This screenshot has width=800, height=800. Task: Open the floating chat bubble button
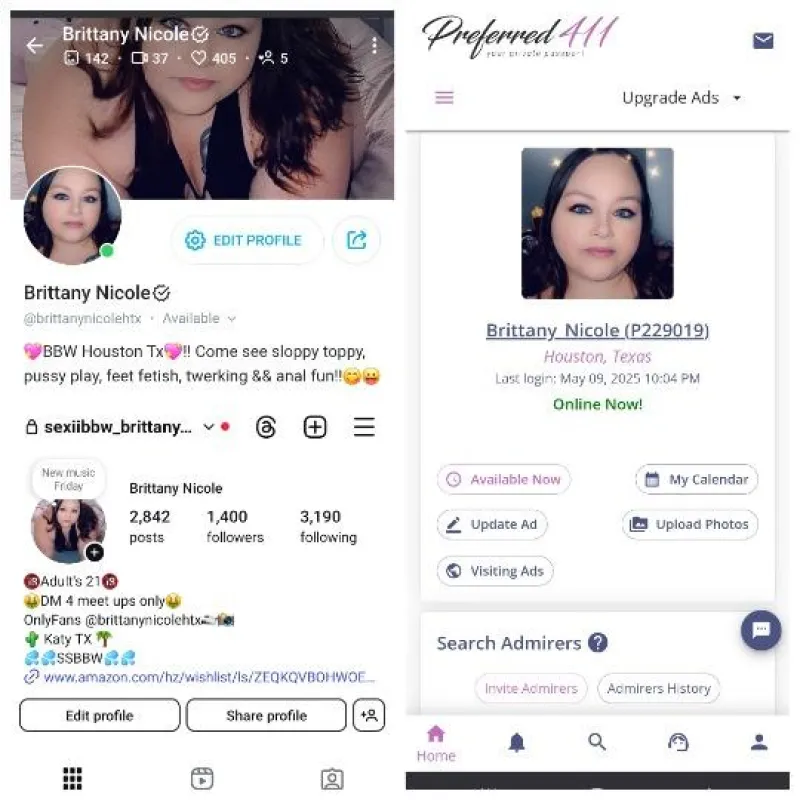point(761,630)
